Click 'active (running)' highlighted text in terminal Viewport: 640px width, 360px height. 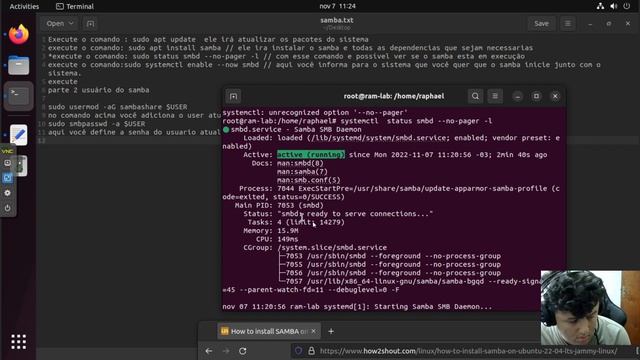click(311, 155)
